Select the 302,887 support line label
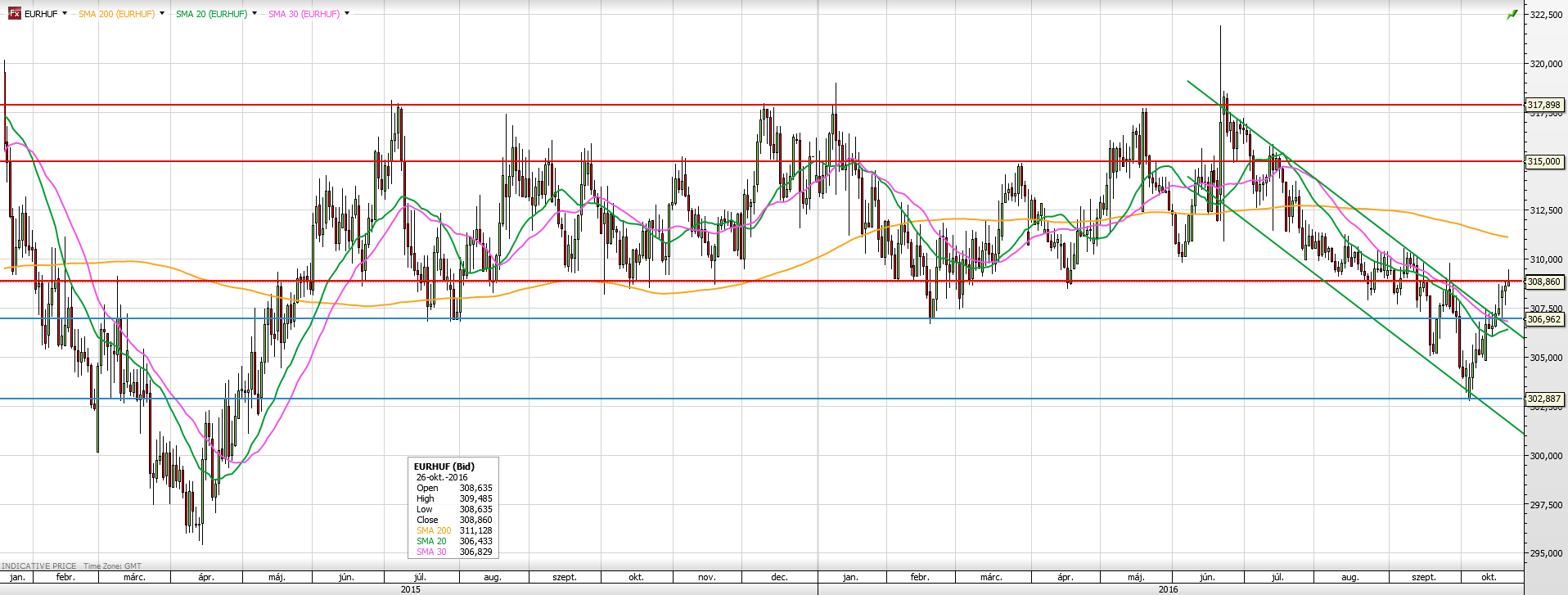 [1544, 399]
